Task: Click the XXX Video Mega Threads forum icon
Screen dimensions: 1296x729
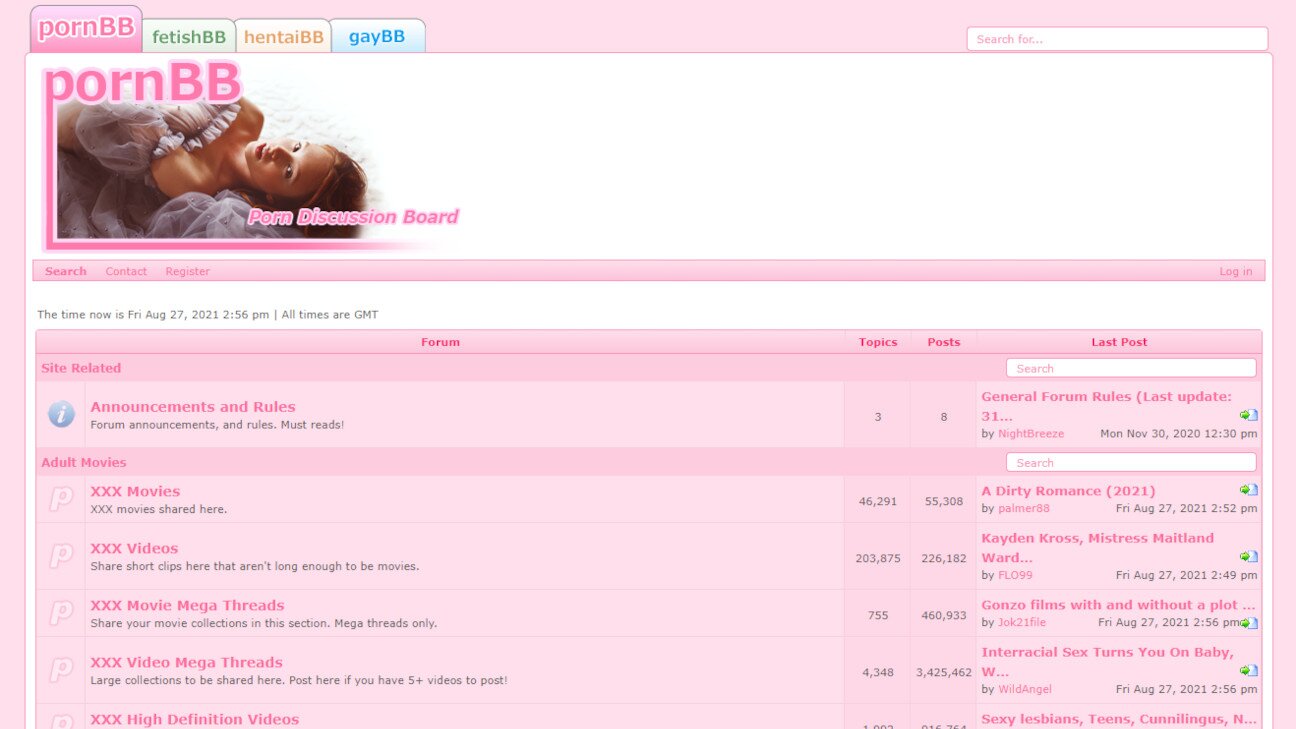Action: 61,670
